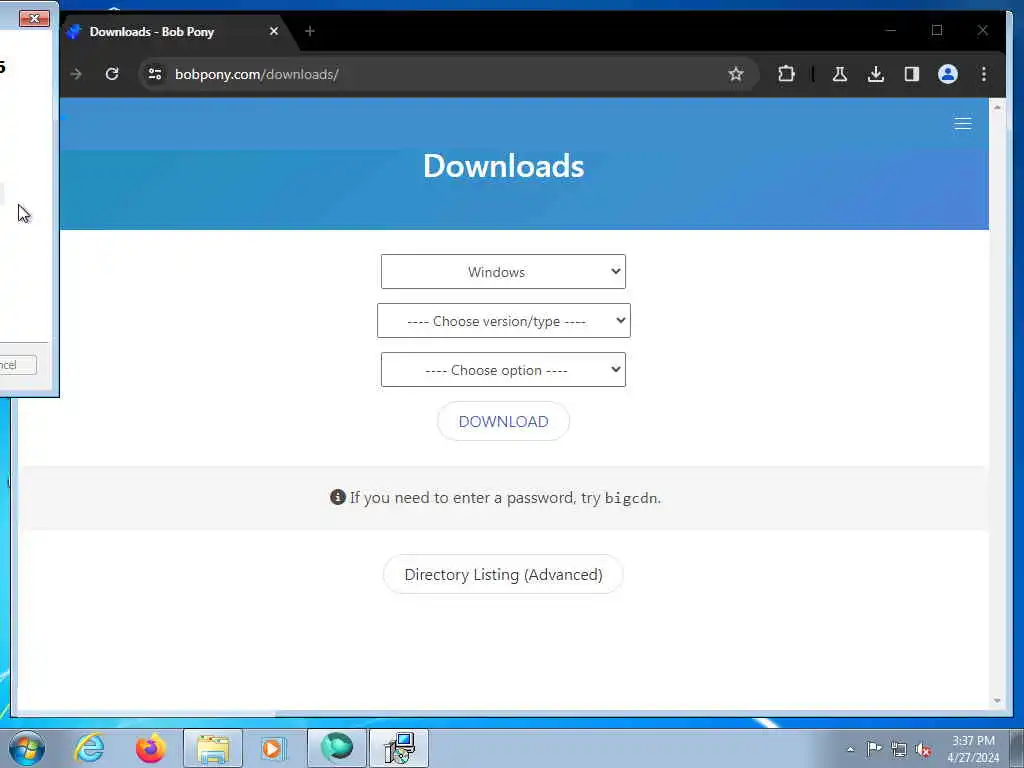This screenshot has height=768, width=1024.
Task: Open the clock showing 3:37 PM
Action: (973, 748)
